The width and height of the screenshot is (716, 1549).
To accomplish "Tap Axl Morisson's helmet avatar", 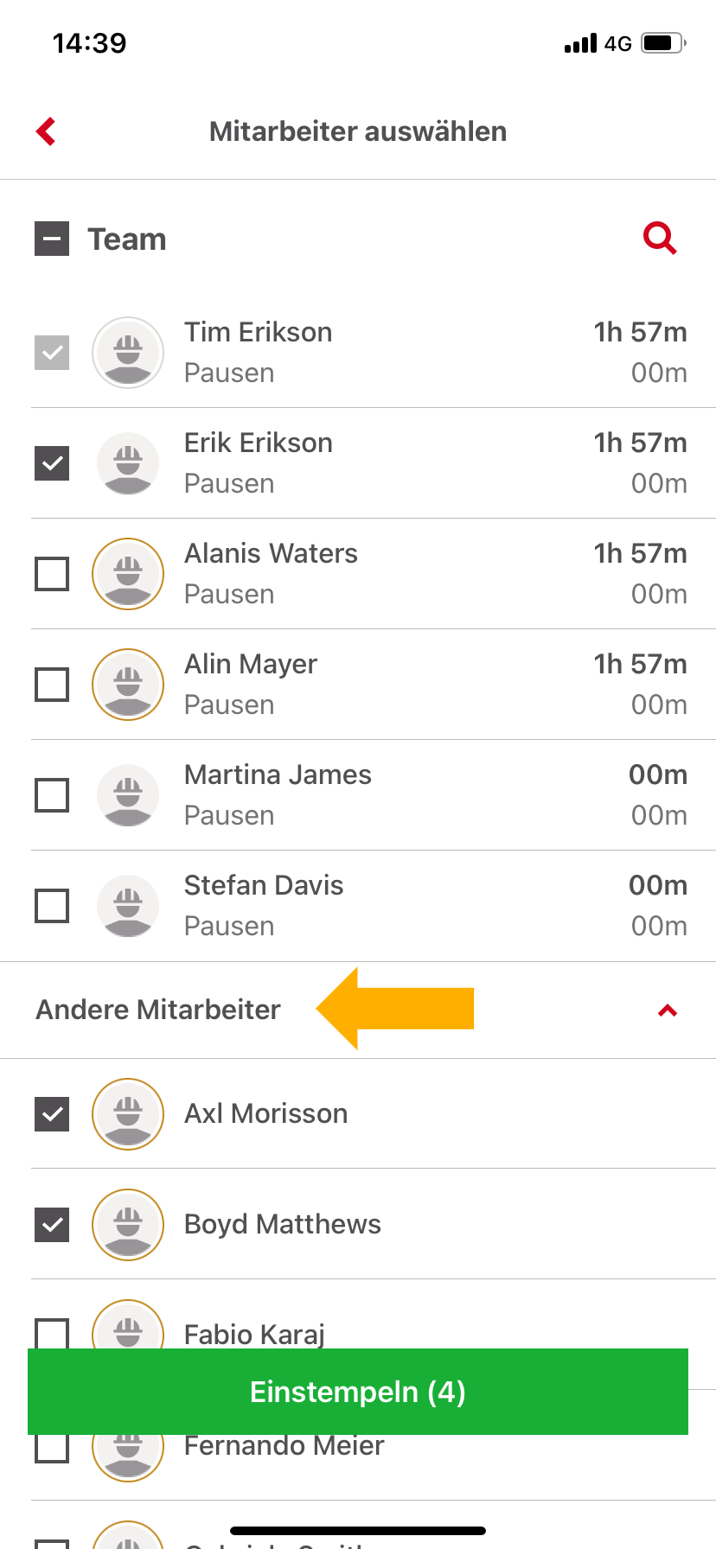I will coord(127,1114).
